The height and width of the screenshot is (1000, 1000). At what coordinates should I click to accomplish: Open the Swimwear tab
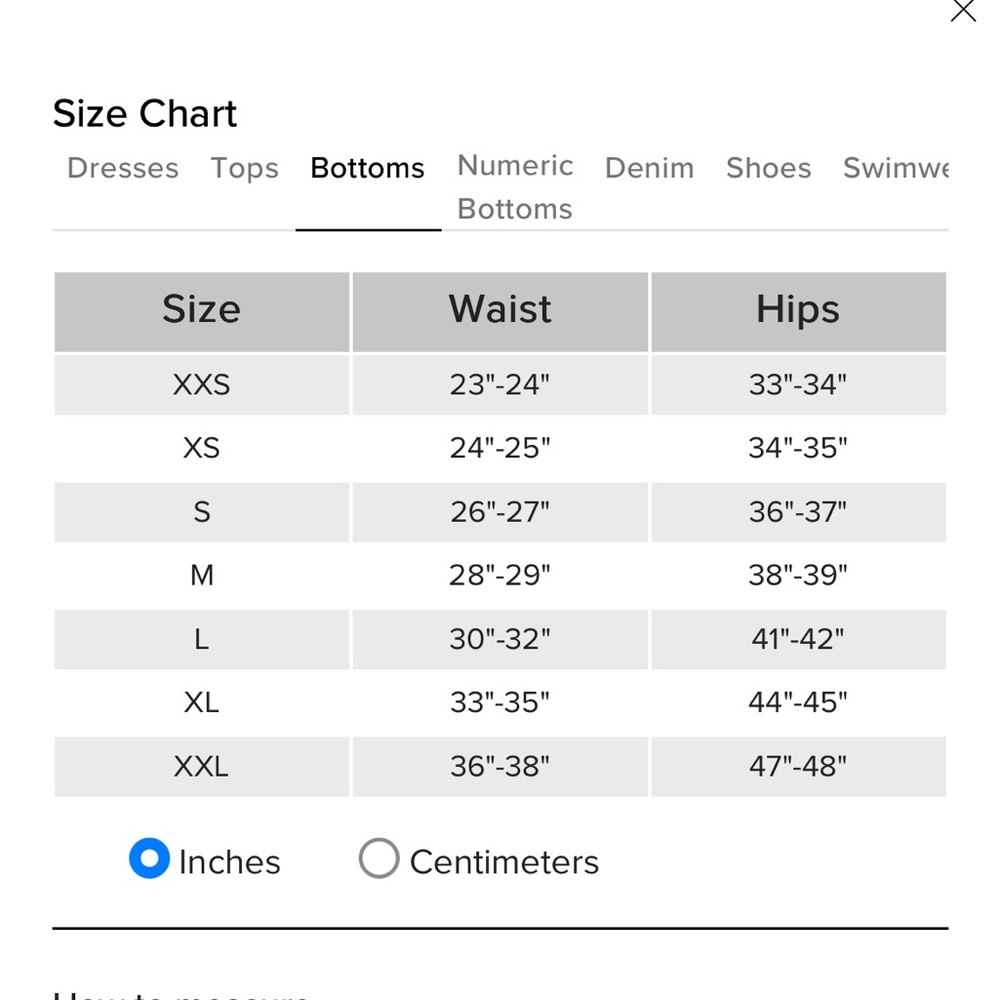click(895, 168)
